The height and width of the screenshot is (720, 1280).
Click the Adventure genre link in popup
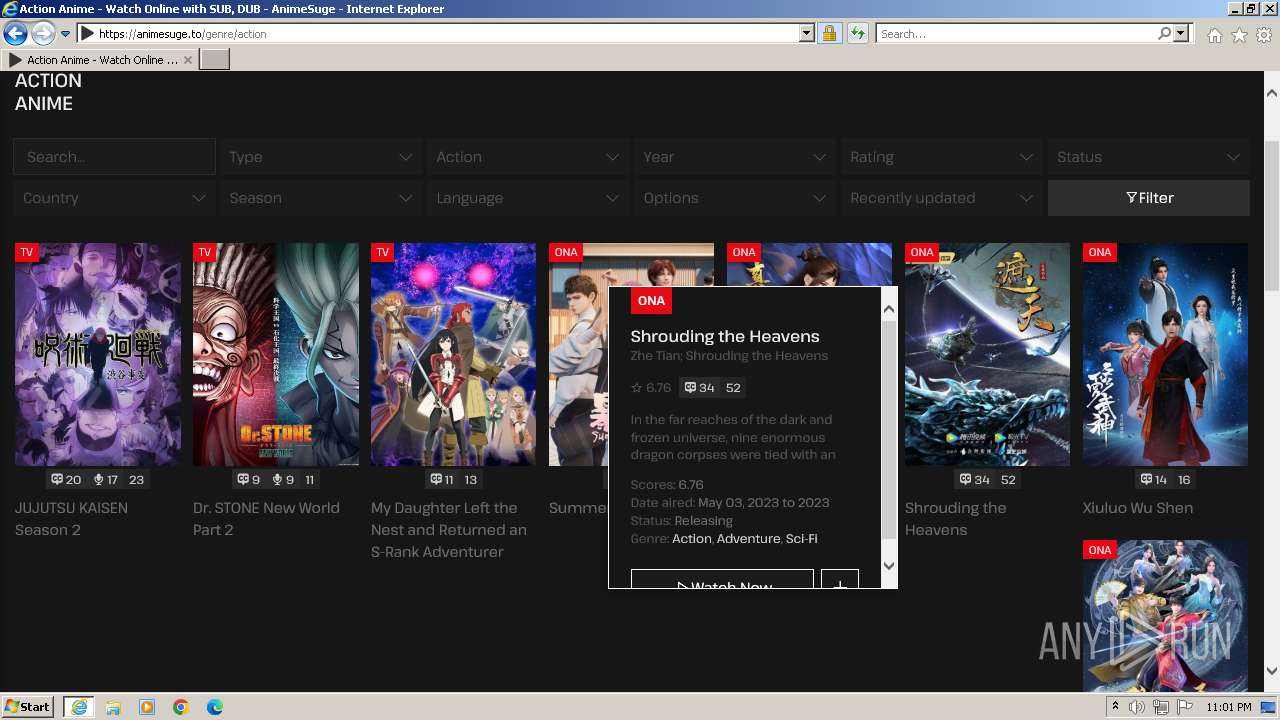click(x=748, y=539)
